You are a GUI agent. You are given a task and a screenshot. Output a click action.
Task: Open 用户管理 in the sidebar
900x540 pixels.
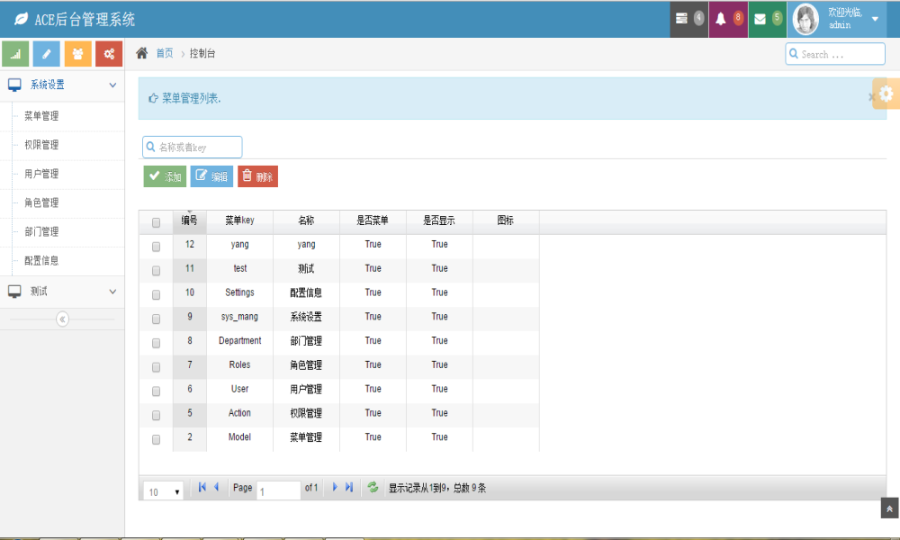tap(42, 174)
